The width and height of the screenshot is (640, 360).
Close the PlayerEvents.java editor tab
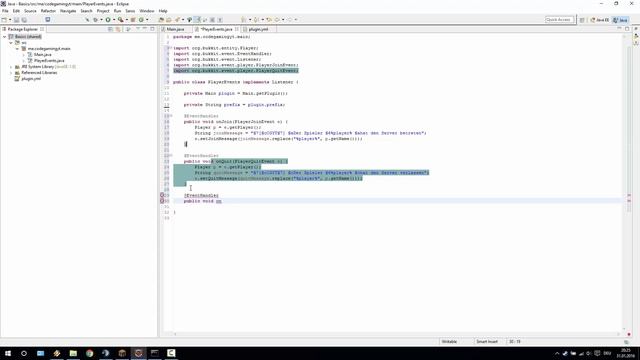[237, 29]
